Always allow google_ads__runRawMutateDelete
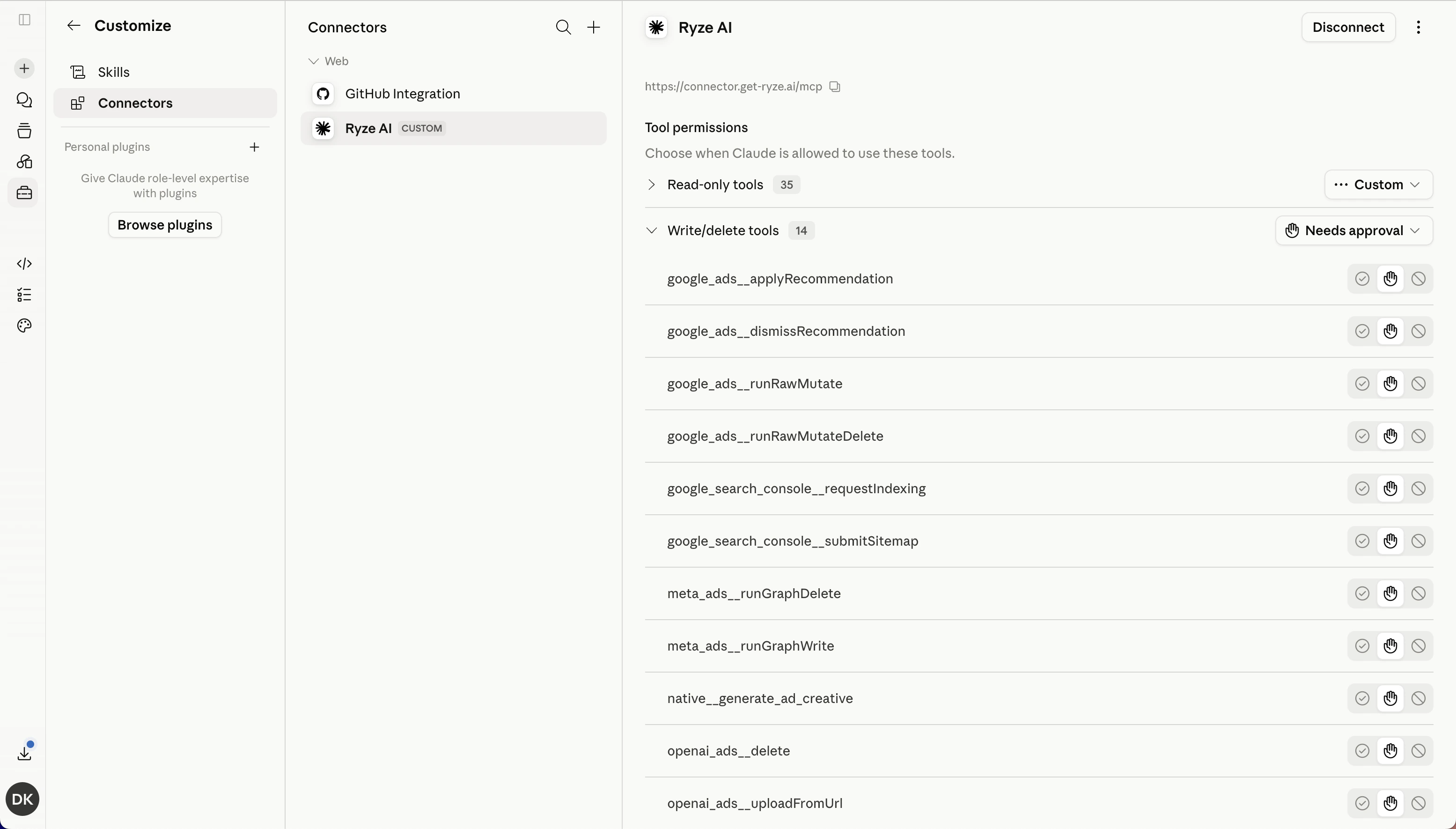 click(x=1362, y=436)
